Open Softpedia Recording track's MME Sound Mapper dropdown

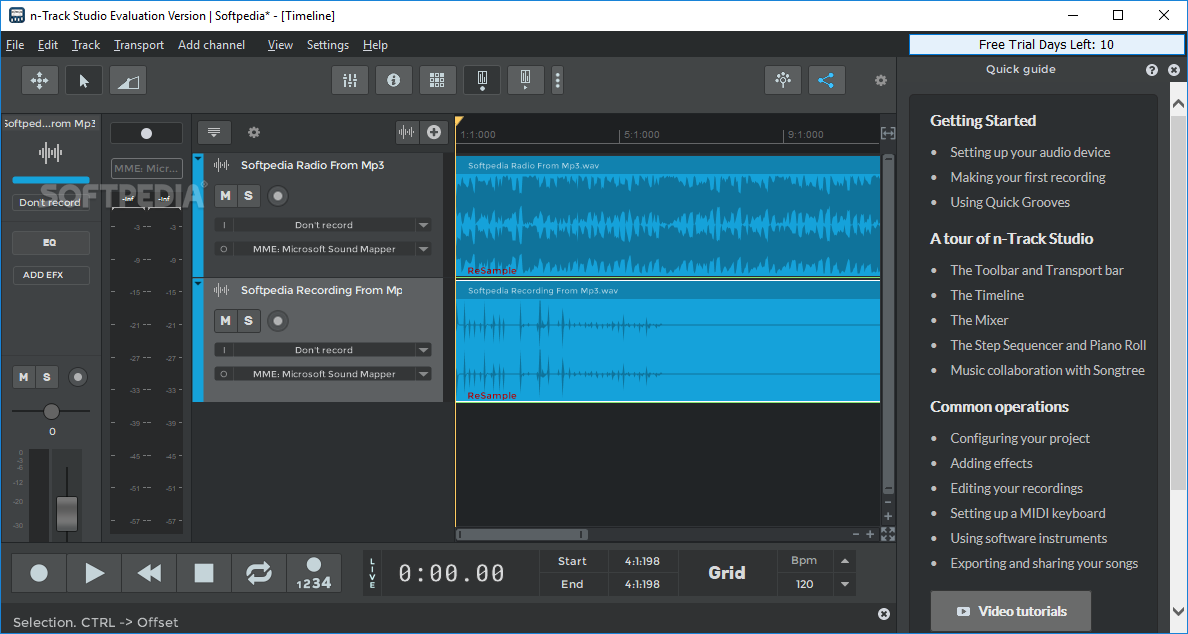[x=323, y=374]
